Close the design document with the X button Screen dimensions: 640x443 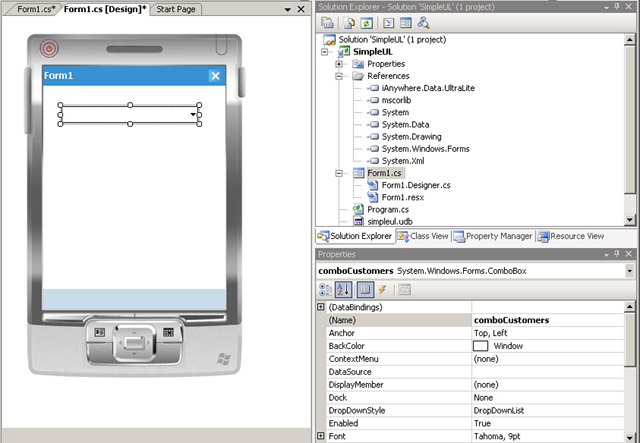pyautogui.click(x=301, y=9)
